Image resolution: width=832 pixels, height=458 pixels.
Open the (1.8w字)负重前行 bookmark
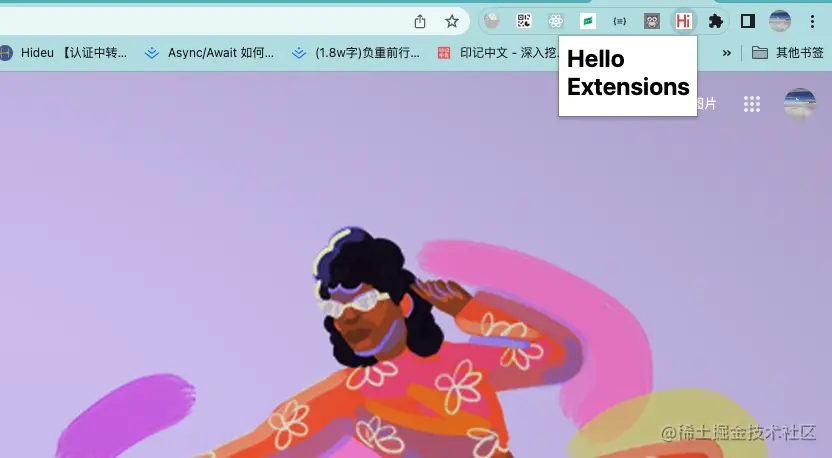tap(356, 53)
